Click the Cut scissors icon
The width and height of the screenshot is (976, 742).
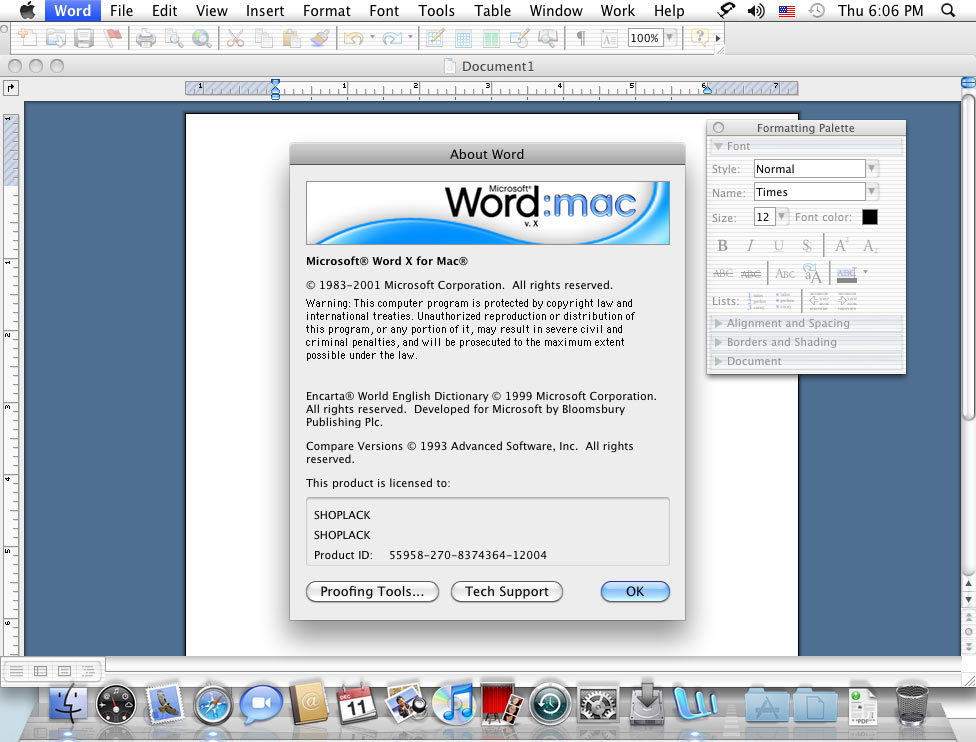point(236,38)
